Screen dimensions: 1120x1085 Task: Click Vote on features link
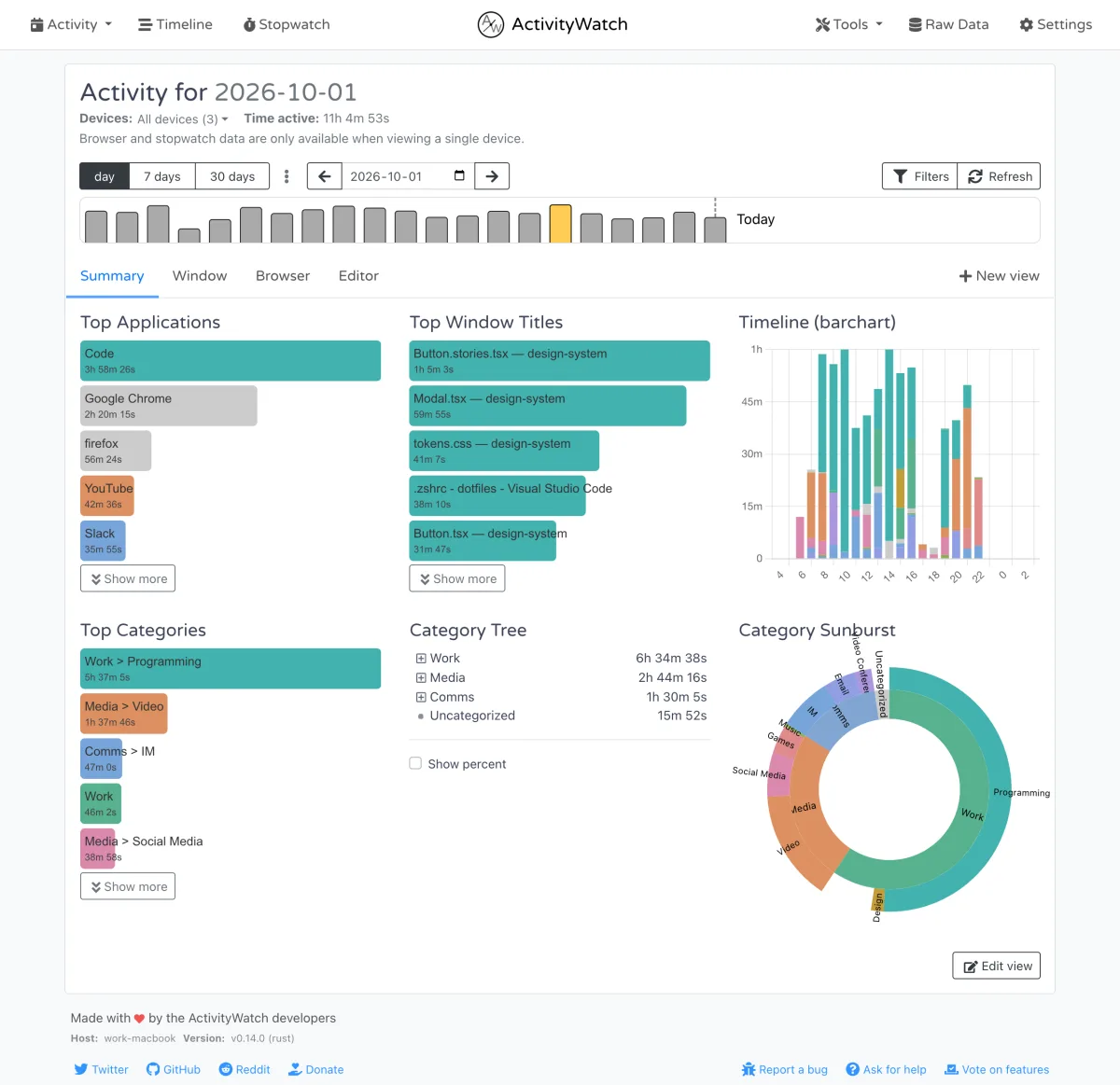(997, 1069)
